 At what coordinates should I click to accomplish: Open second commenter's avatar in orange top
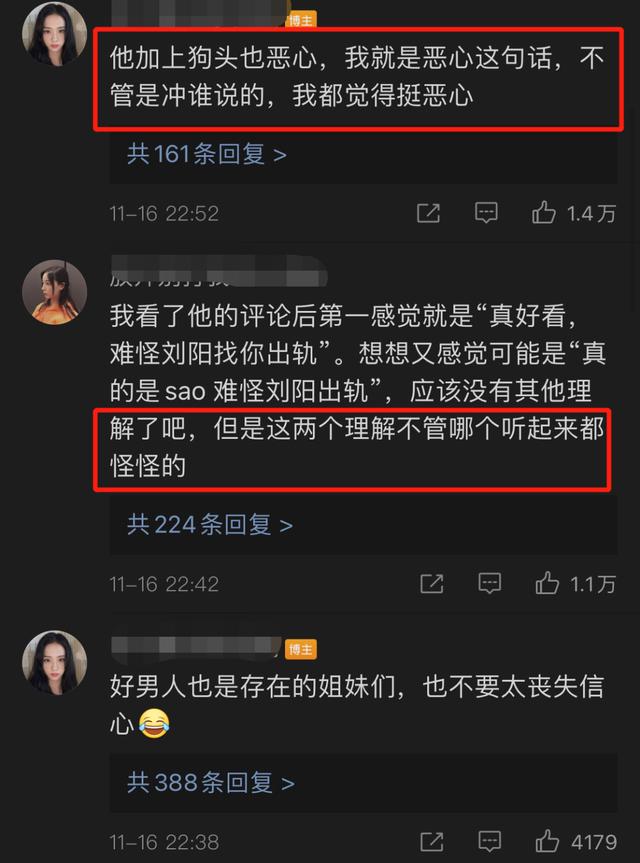pyautogui.click(x=54, y=292)
